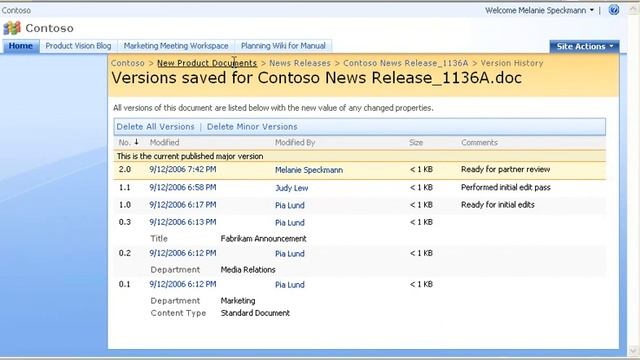Click the page scrollbar down arrow
Screen dimensions: 640x360
point(634,351)
